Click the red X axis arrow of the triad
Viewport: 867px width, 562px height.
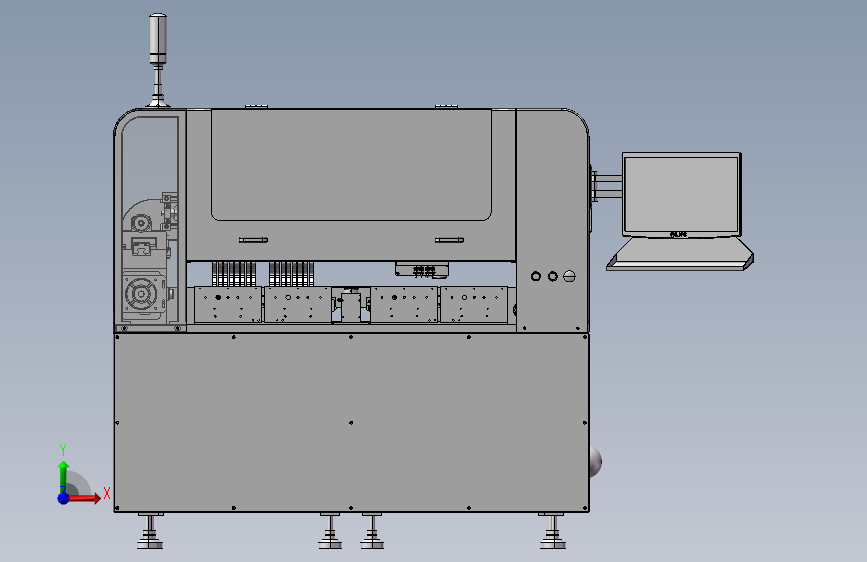[x=84, y=498]
